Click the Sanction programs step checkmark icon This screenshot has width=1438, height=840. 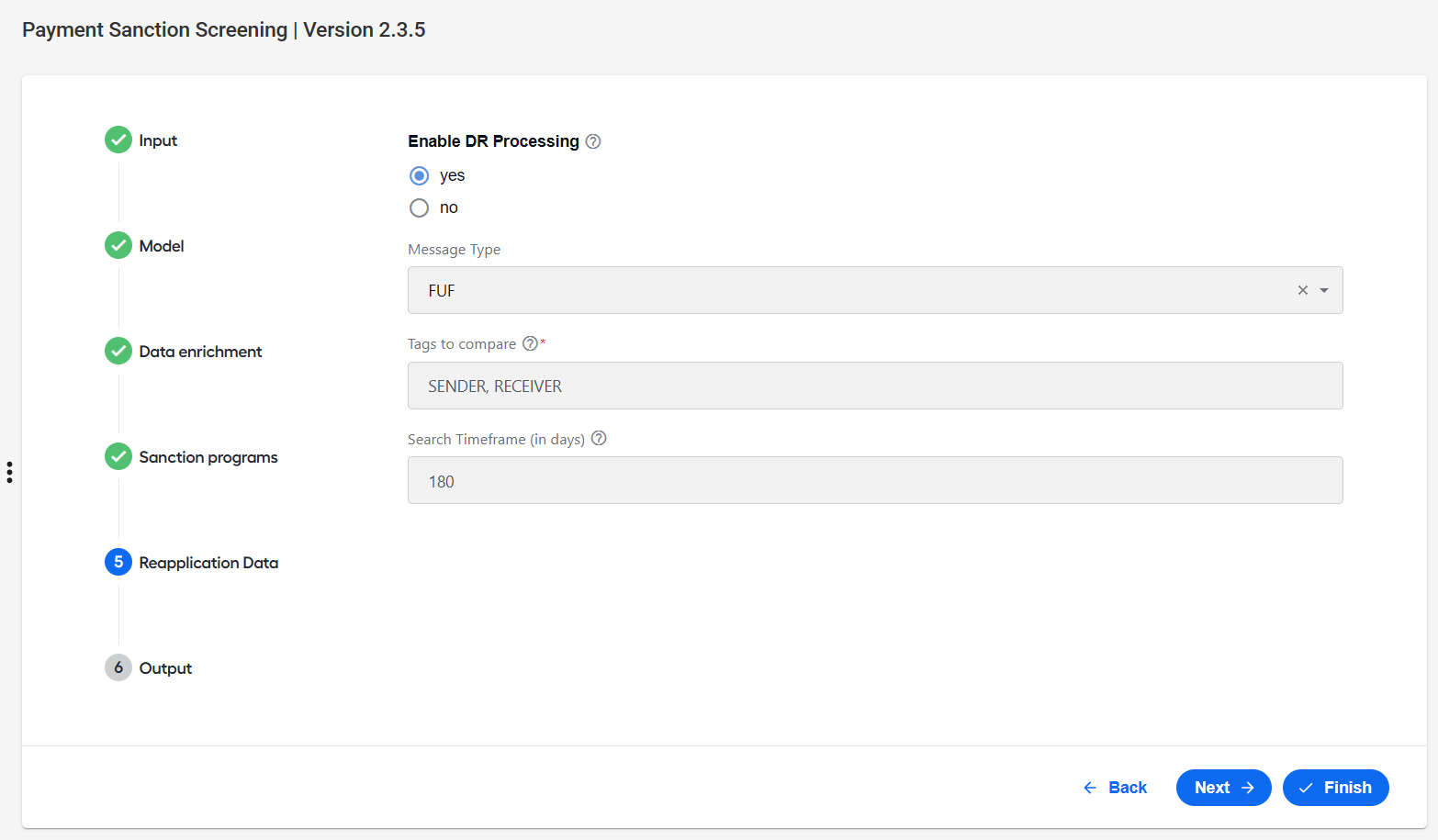118,456
